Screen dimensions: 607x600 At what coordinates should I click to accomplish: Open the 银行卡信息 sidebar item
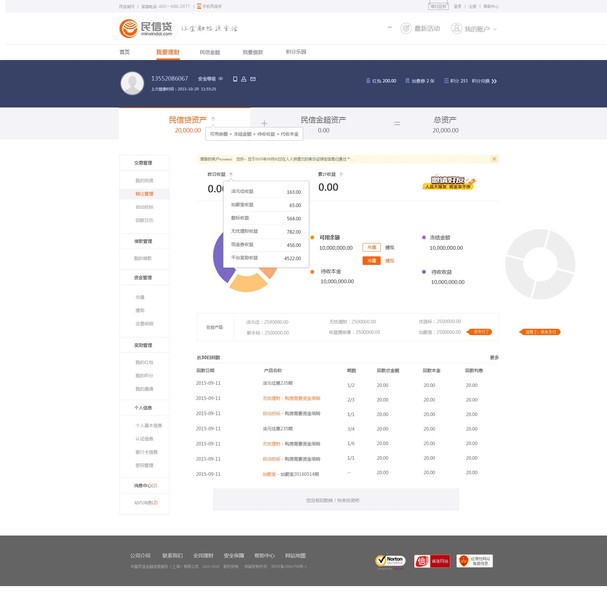coord(146,452)
